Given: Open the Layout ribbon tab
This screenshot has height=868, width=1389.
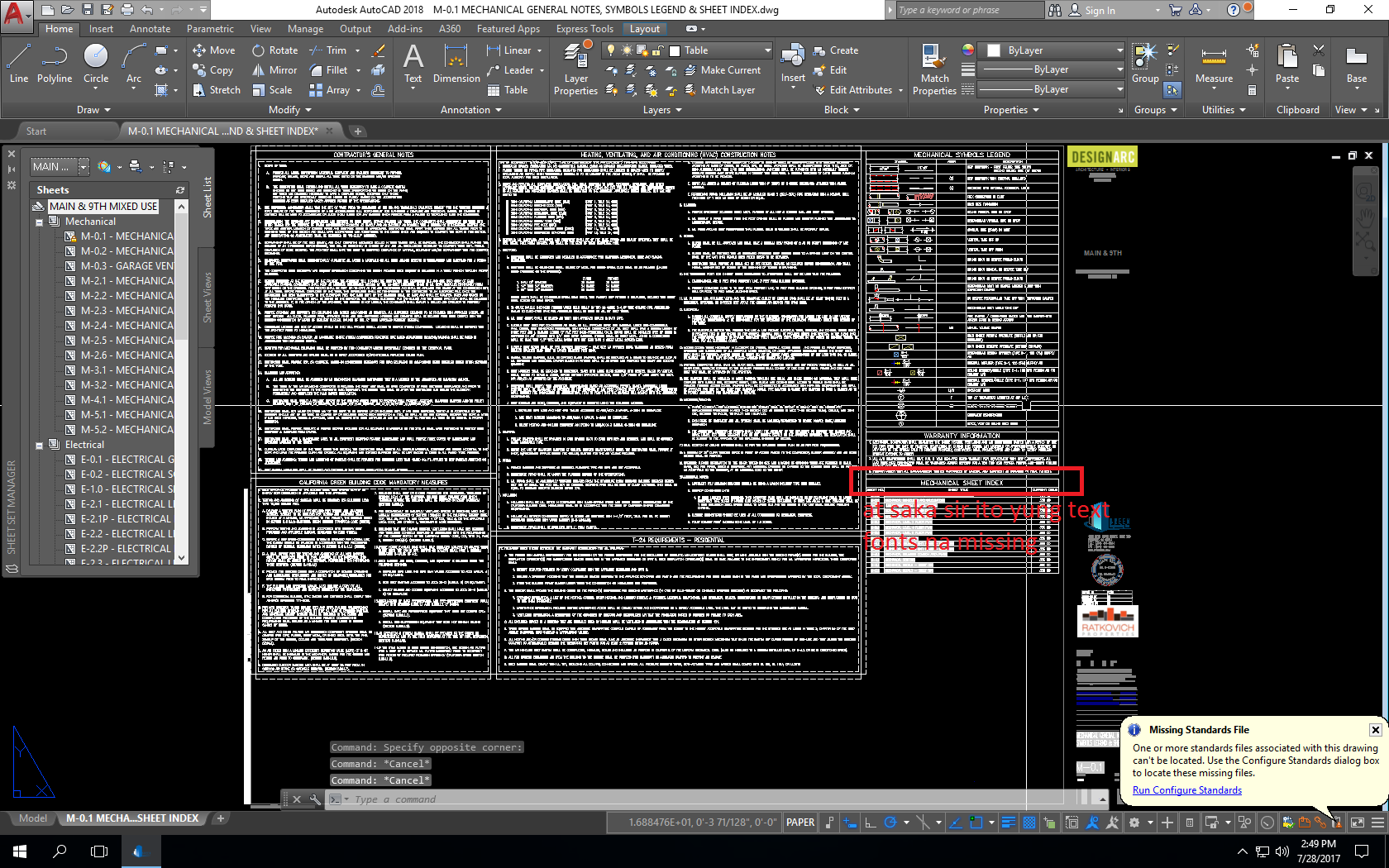Looking at the screenshot, I should 645,29.
